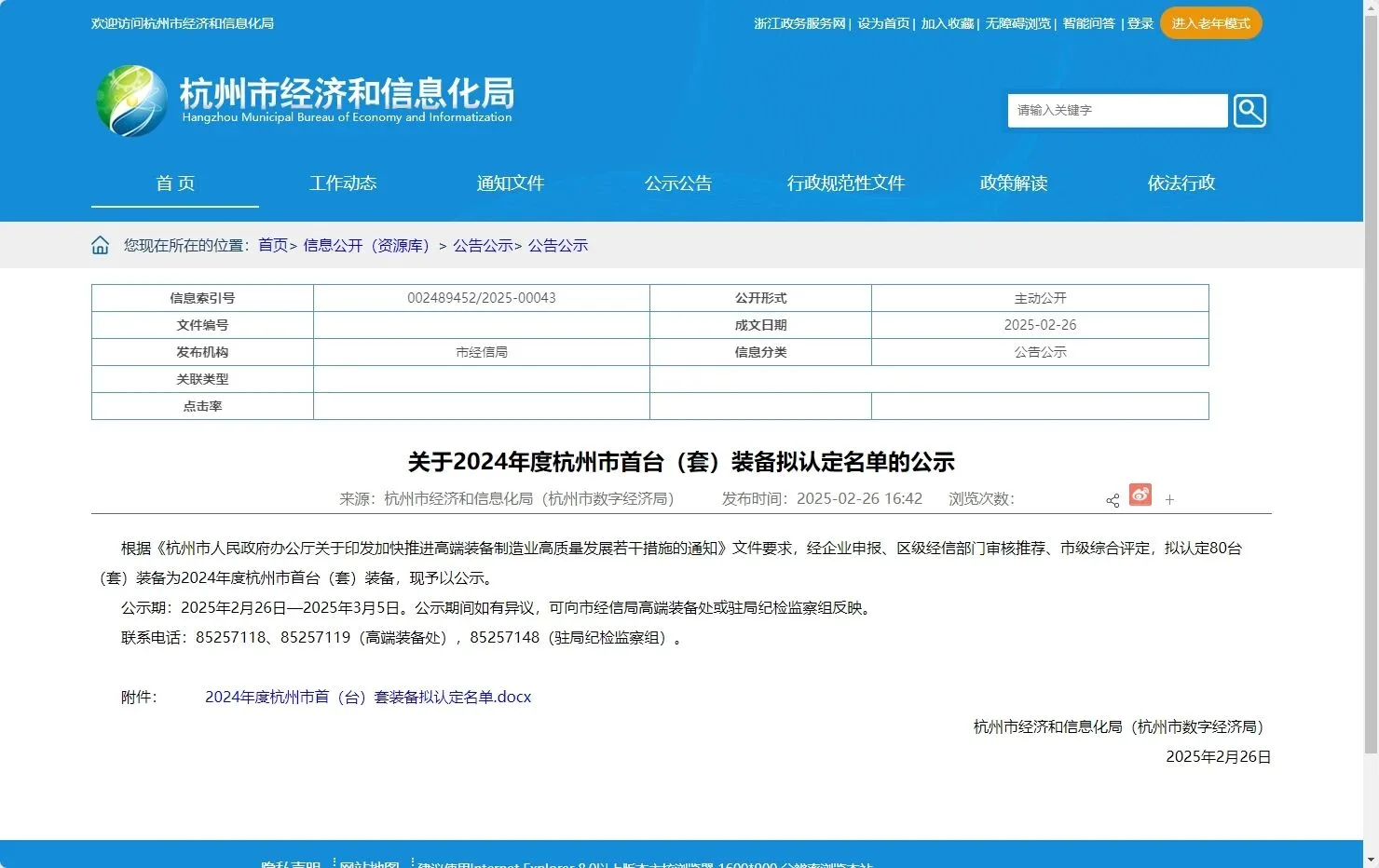1379x868 pixels.
Task: Go to 通知文件 section
Action: pos(511,183)
